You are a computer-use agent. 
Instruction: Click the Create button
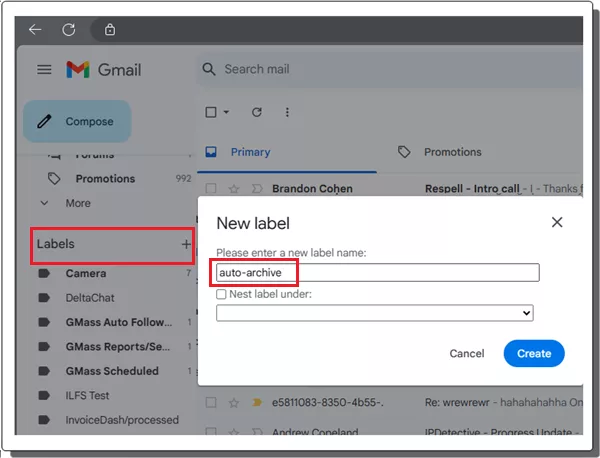pos(534,353)
